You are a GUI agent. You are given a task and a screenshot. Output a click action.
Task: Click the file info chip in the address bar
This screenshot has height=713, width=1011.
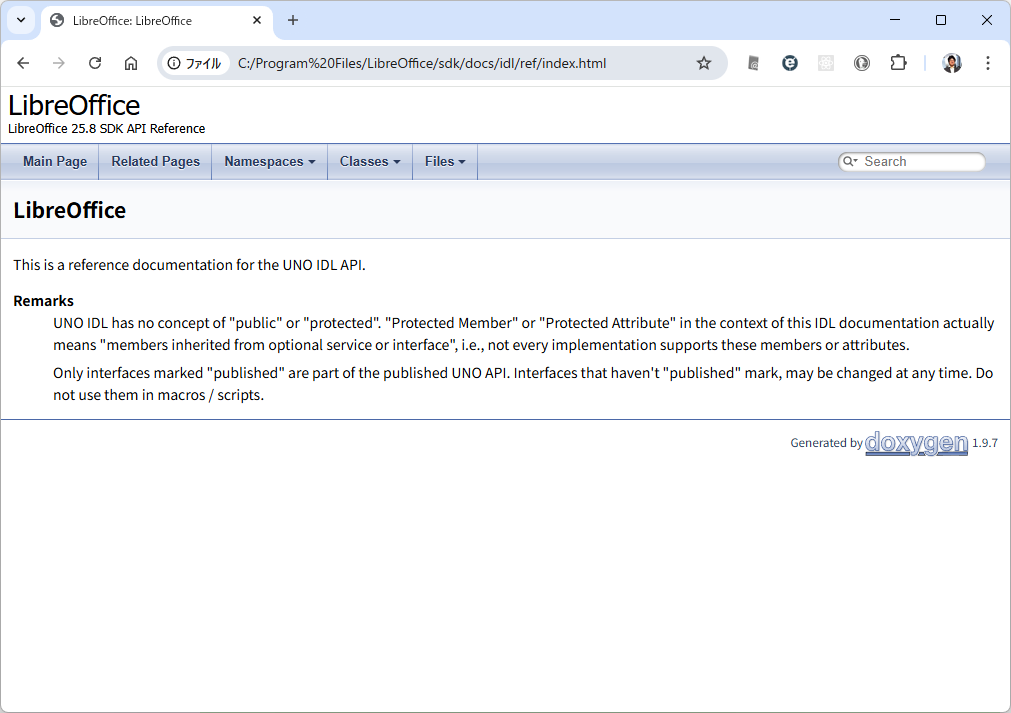pyautogui.click(x=194, y=63)
